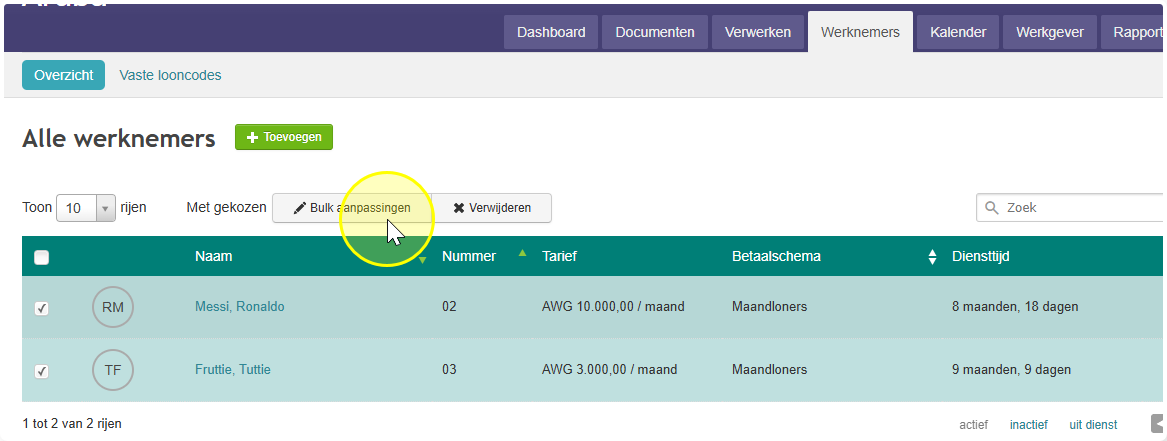Open the rows-per-page dropdown showing 10
The width and height of the screenshot is (1167, 441).
pos(86,208)
